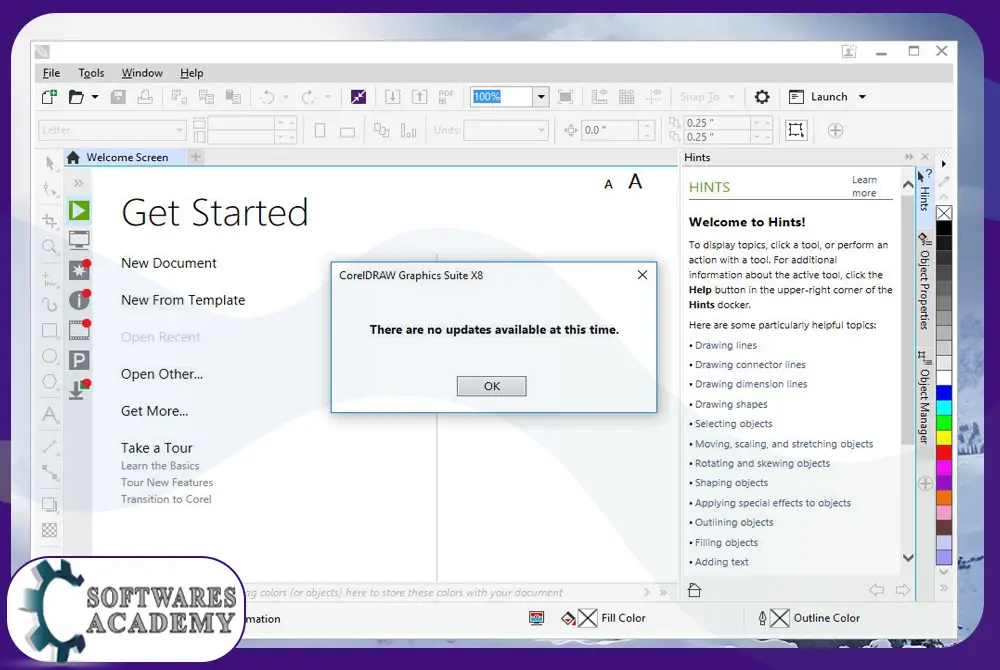Viewport: 1000px width, 670px height.
Task: Open the Open folder dropdown arrow
Action: click(95, 97)
